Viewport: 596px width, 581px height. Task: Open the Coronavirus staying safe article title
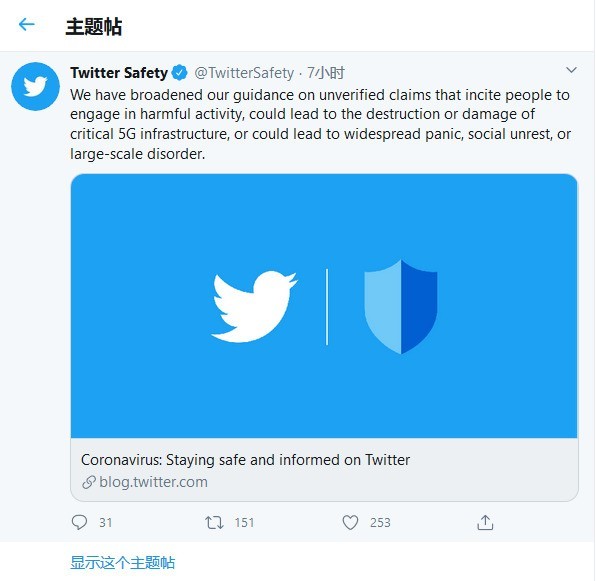click(246, 460)
